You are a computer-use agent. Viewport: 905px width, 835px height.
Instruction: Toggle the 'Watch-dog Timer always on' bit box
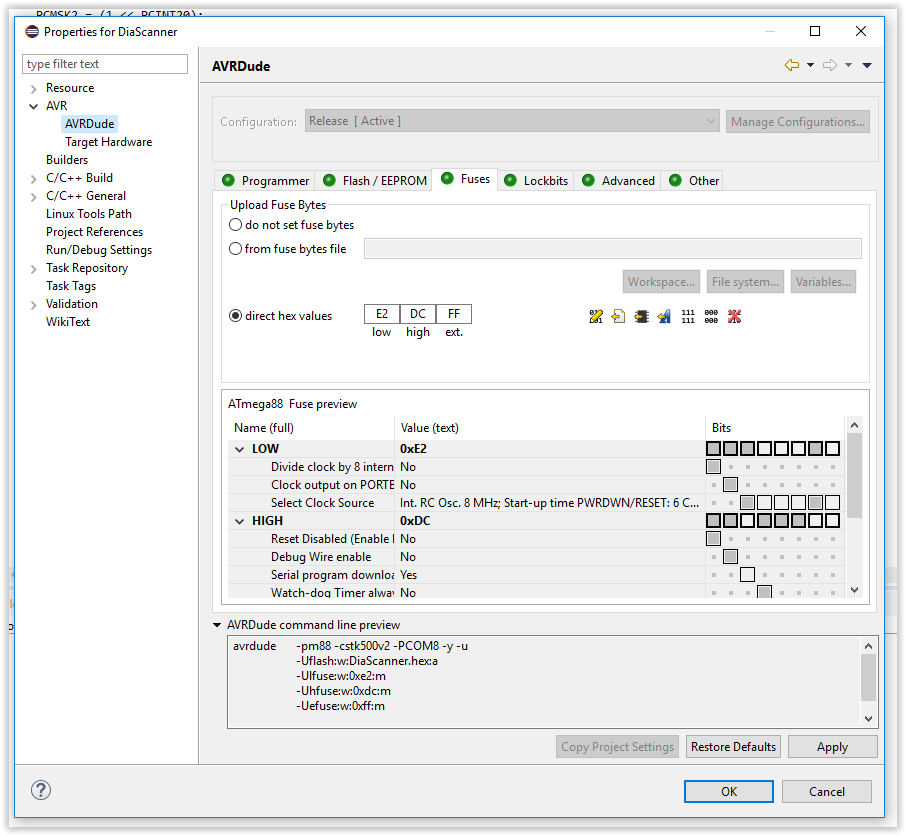tap(764, 592)
